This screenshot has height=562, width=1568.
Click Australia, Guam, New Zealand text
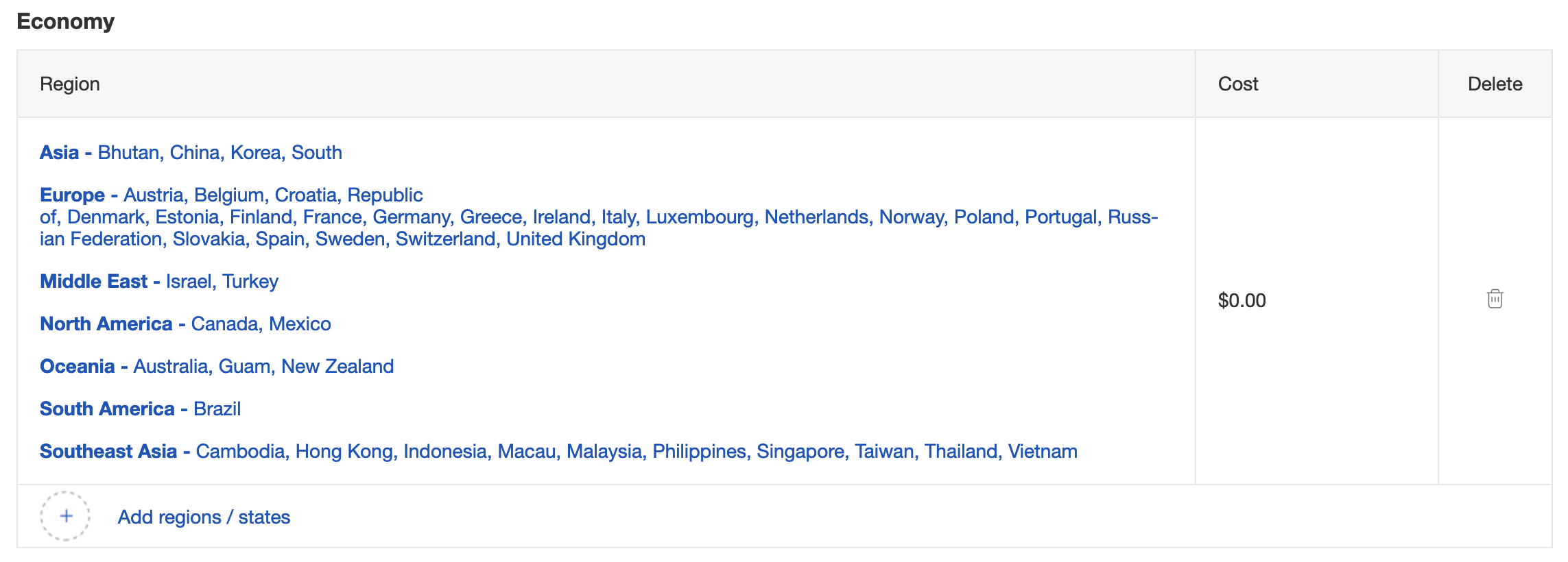tap(263, 366)
